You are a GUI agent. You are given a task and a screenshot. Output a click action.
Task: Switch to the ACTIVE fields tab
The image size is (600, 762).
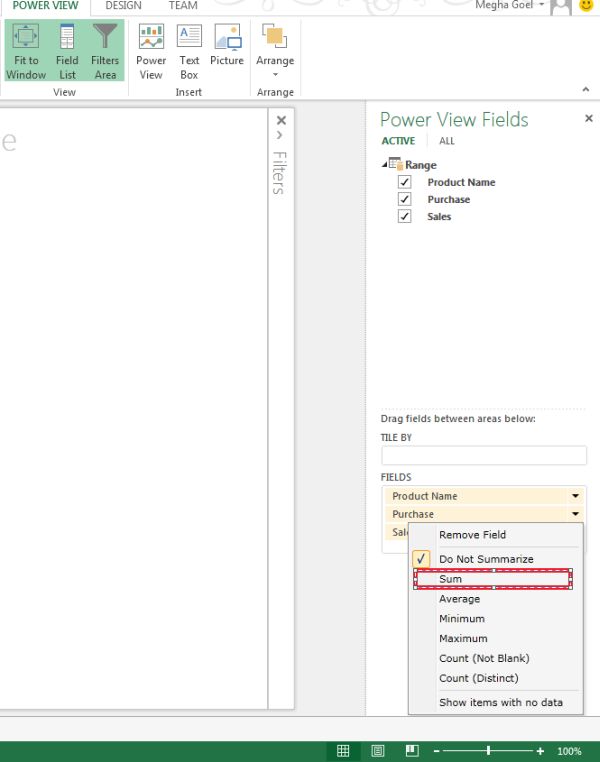[x=398, y=141]
